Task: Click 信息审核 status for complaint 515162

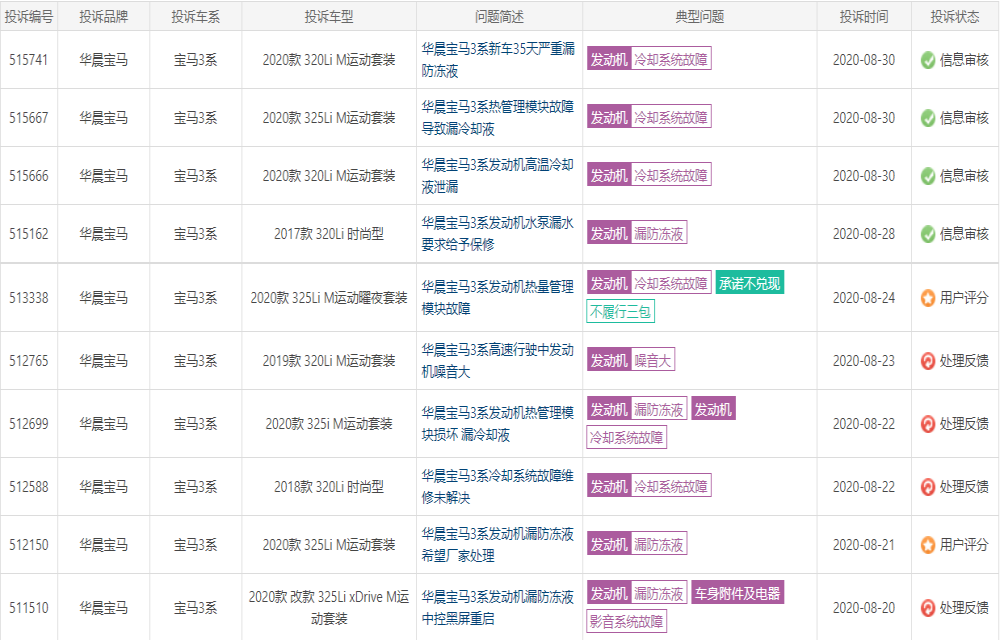Action: [x=964, y=234]
